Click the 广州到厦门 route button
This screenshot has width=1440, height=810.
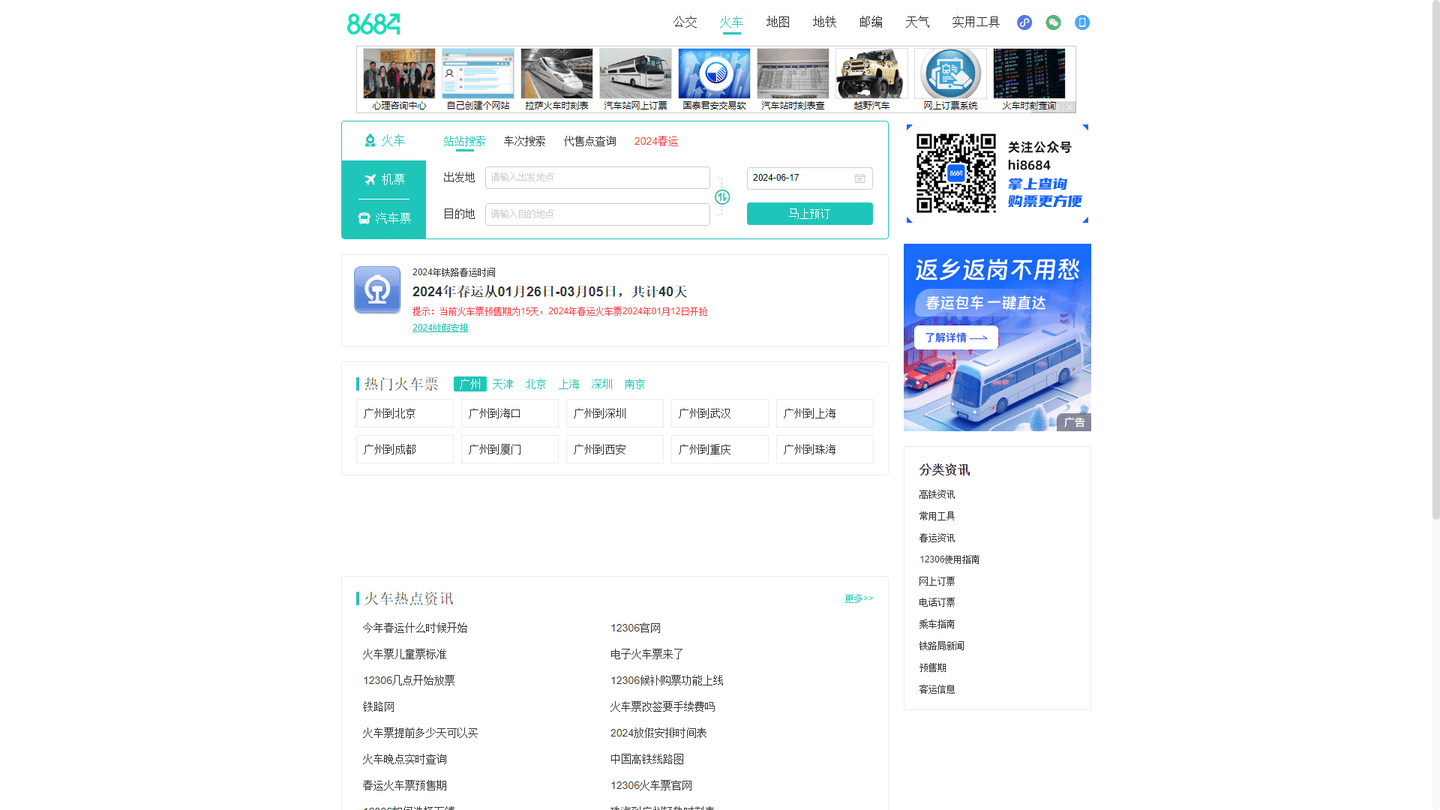point(510,449)
